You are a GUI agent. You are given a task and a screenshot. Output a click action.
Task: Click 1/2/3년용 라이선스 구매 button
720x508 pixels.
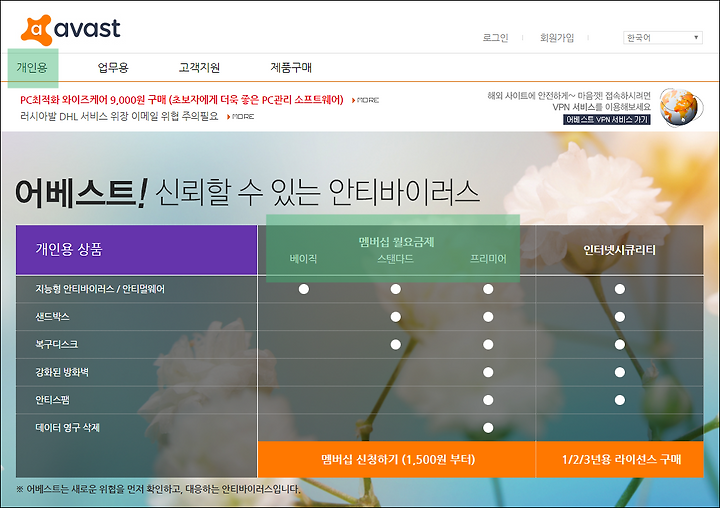[620, 459]
